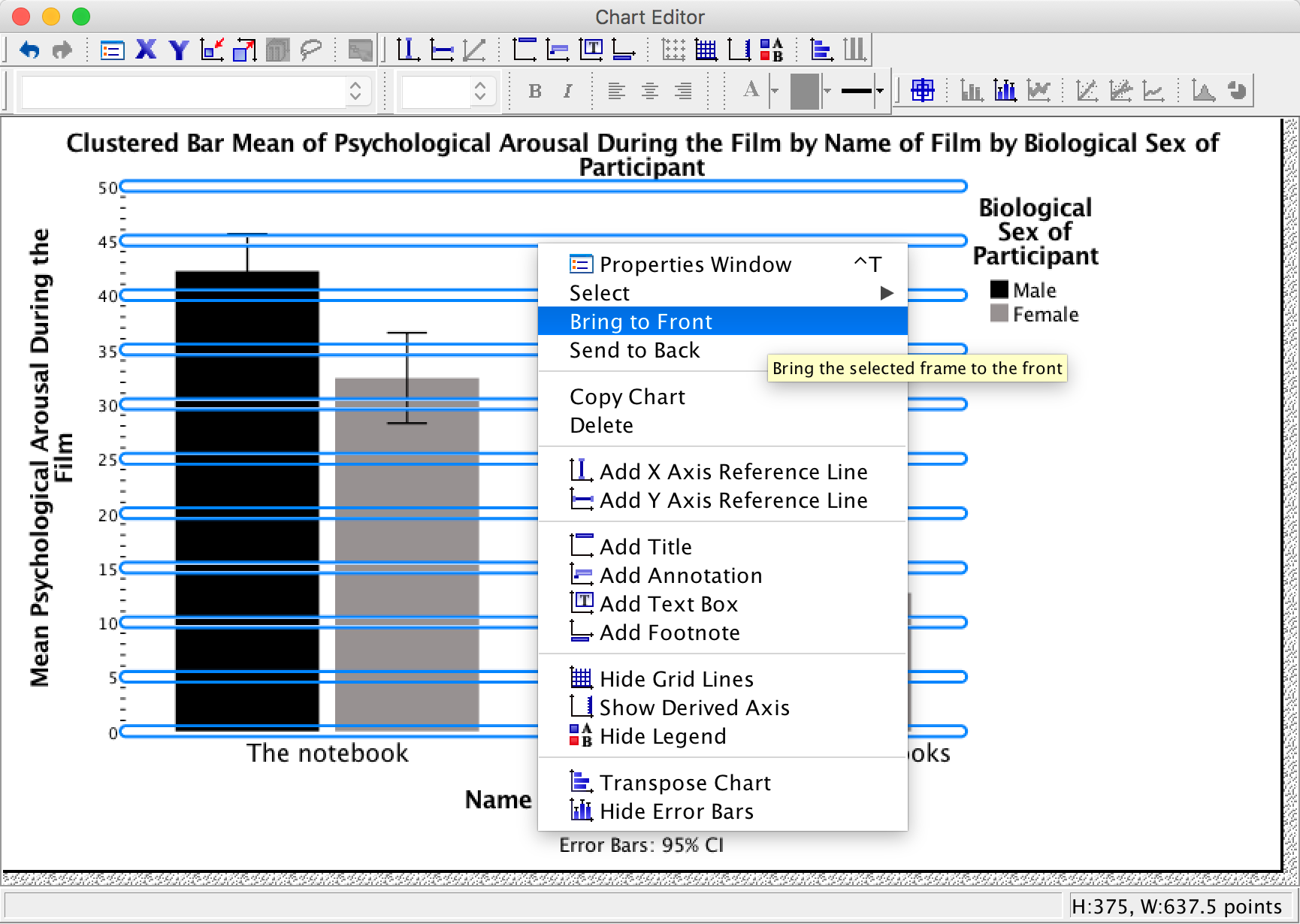
Task: Click the insert text box toolbar icon
Action: pyautogui.click(x=591, y=50)
